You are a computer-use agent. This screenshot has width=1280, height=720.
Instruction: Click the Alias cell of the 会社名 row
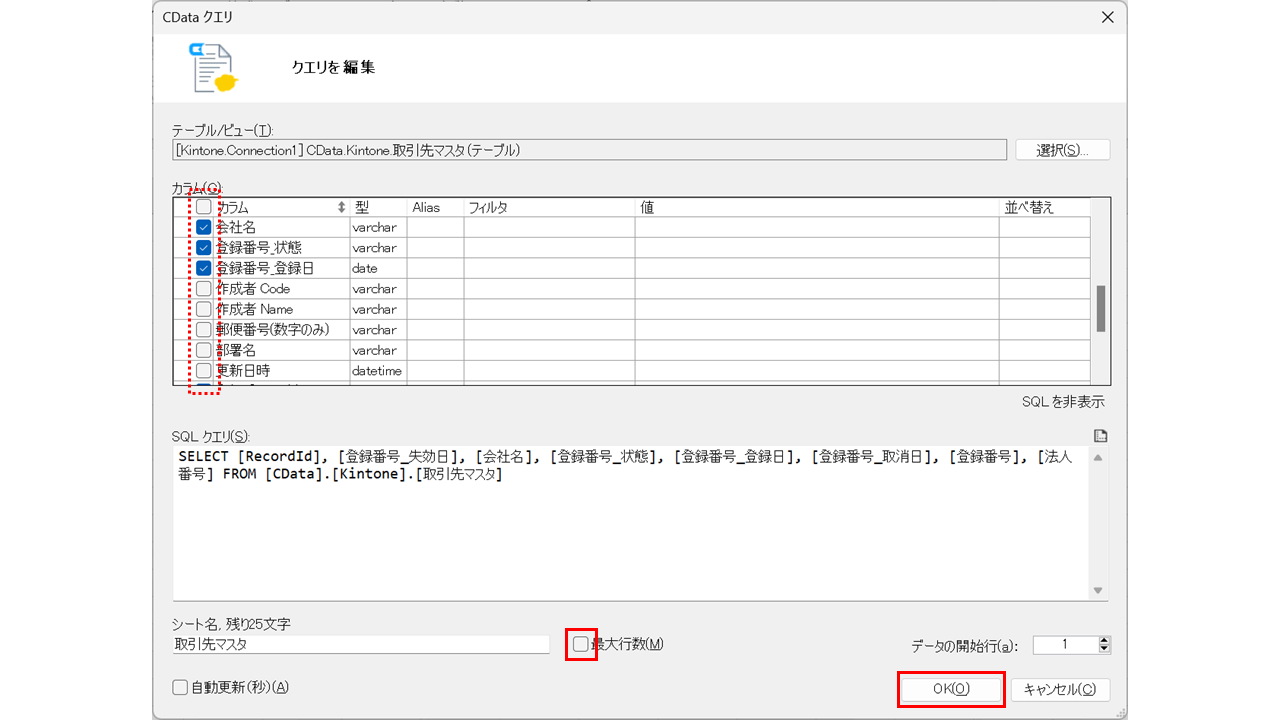tap(435, 227)
